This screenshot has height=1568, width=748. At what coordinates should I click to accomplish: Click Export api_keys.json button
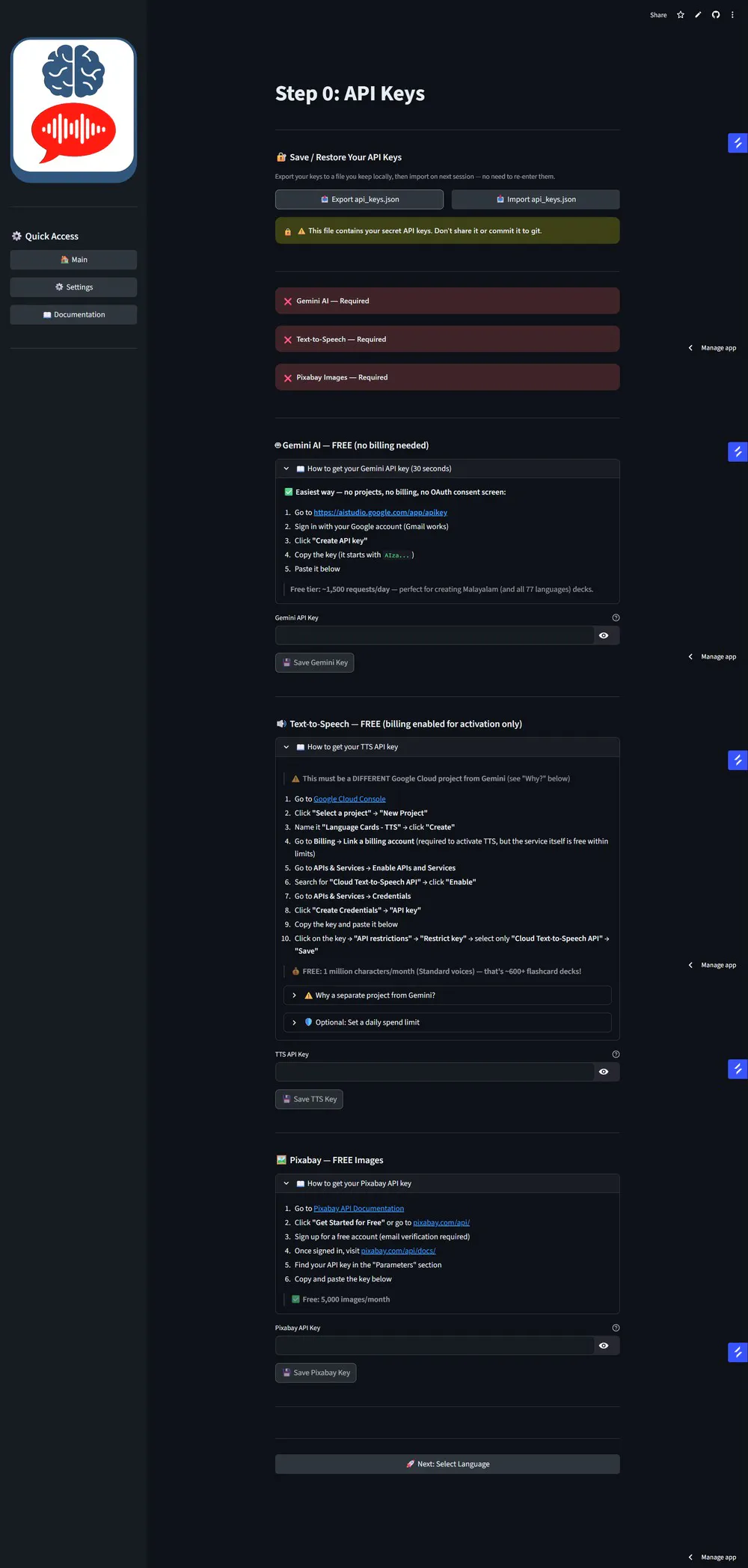pyautogui.click(x=359, y=199)
